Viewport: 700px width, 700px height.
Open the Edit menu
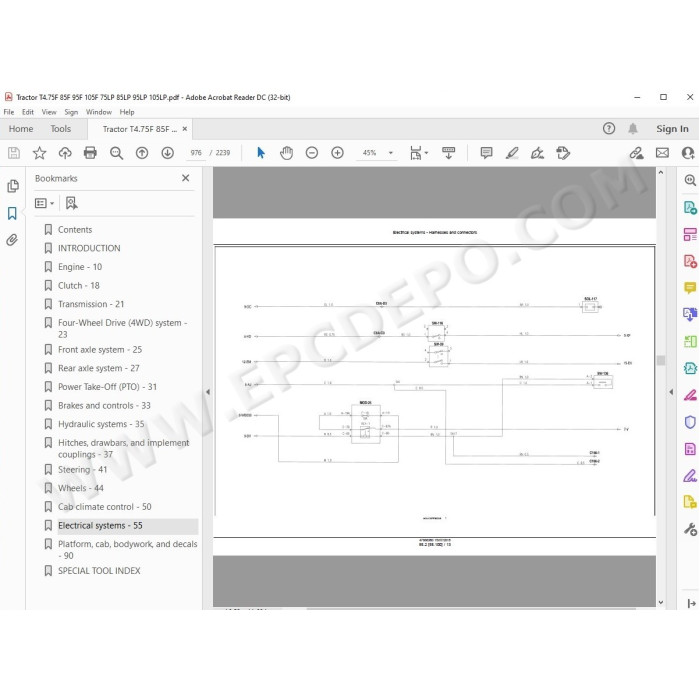coord(28,112)
